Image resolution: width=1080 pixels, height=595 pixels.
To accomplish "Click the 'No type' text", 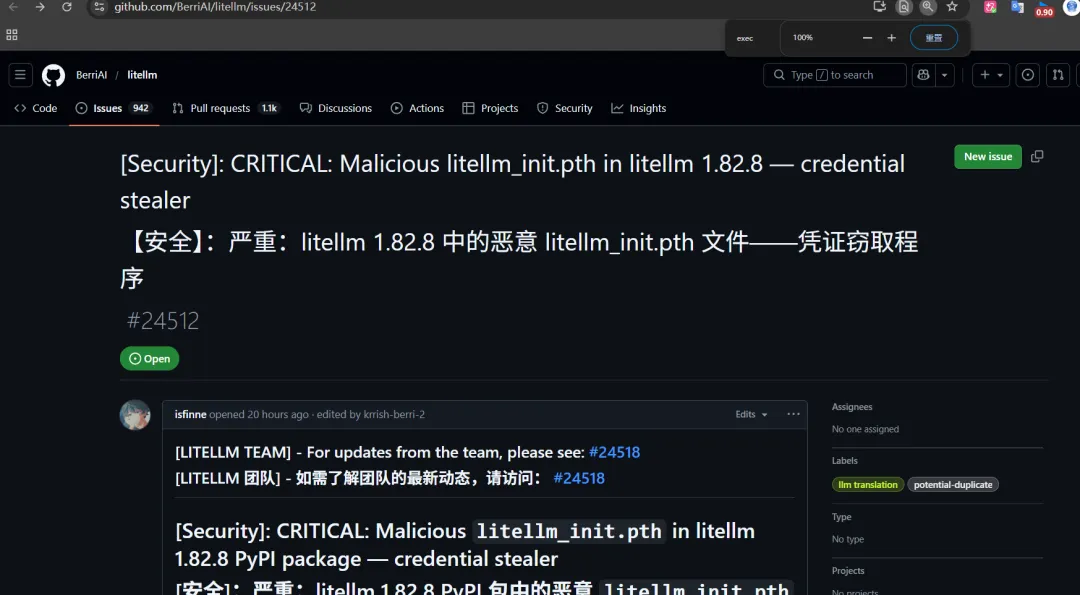I will point(848,539).
